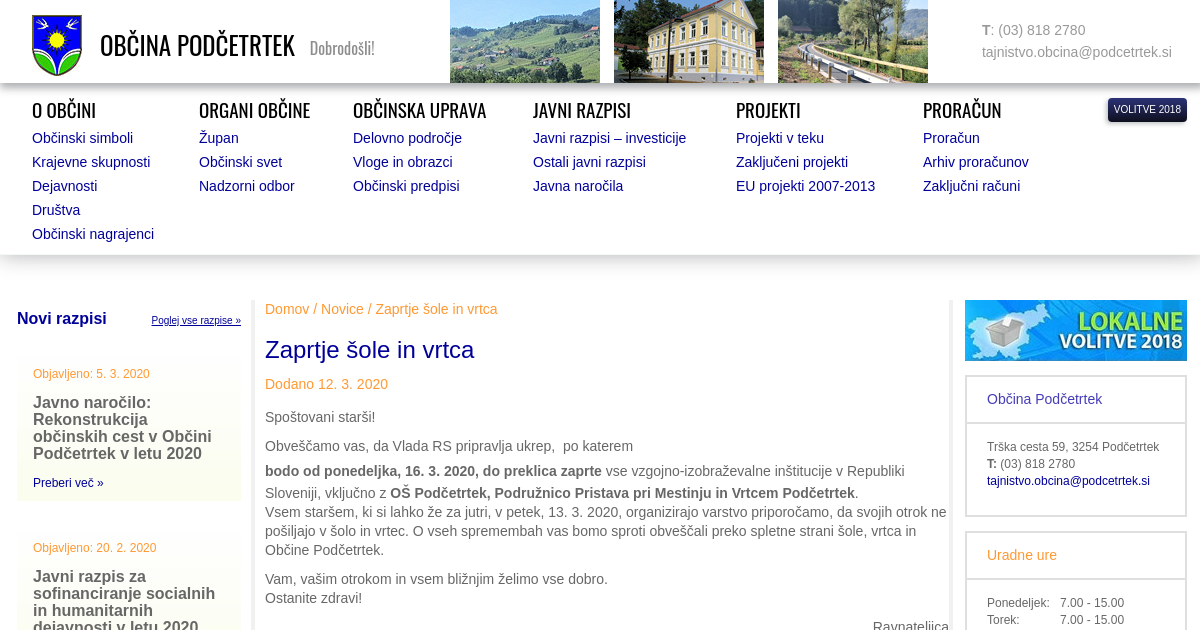Click the sidebar email tajnistvo.obcina@podcetrtek.si
The width and height of the screenshot is (1200, 630).
(x=1067, y=481)
